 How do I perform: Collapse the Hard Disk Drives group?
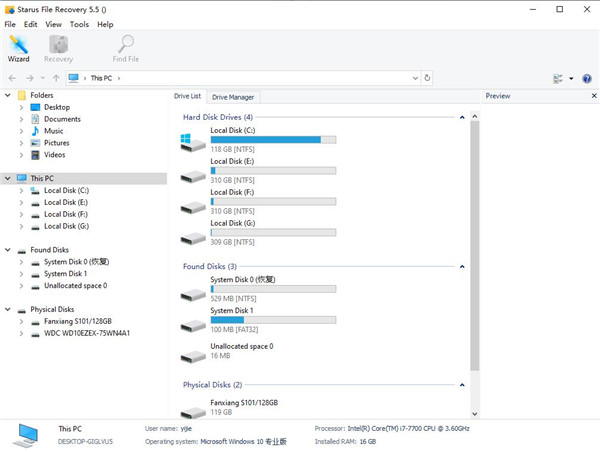(x=462, y=118)
